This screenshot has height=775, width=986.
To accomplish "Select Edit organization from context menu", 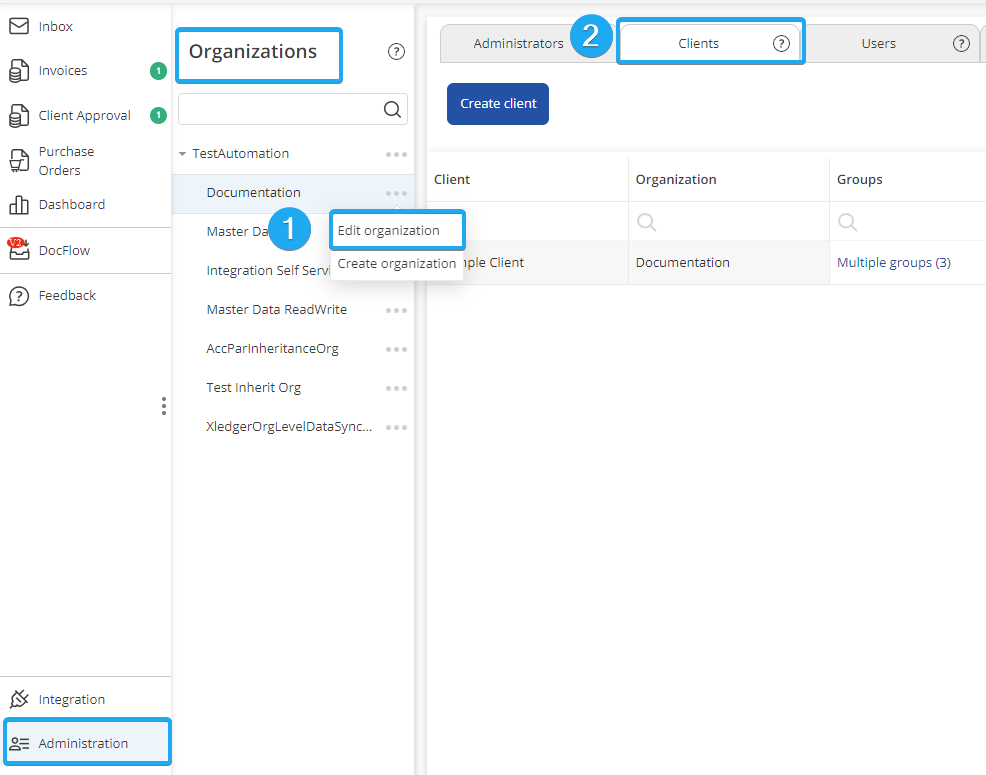I will 389,231.
